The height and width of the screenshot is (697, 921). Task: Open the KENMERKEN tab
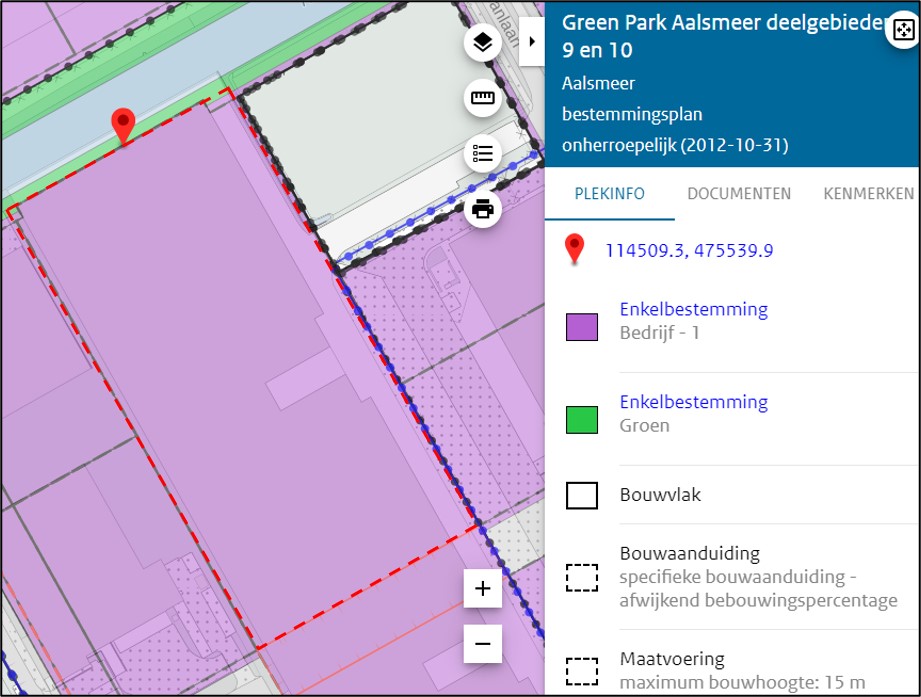point(868,194)
